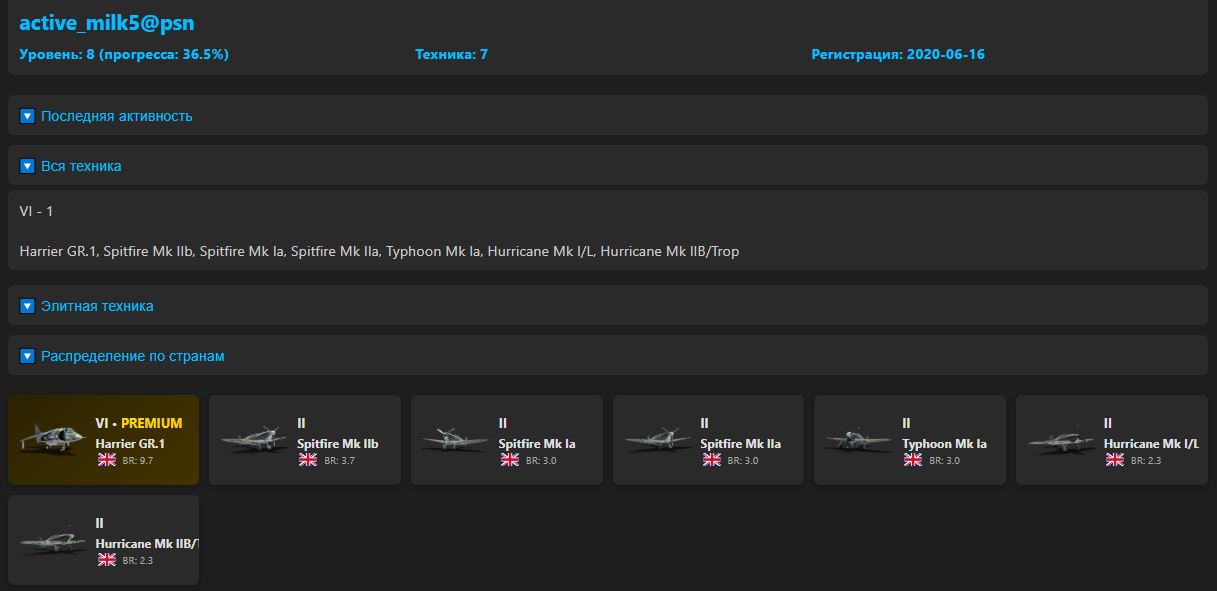Toggle the arrow icon beside Элитная техника

pos(28,306)
